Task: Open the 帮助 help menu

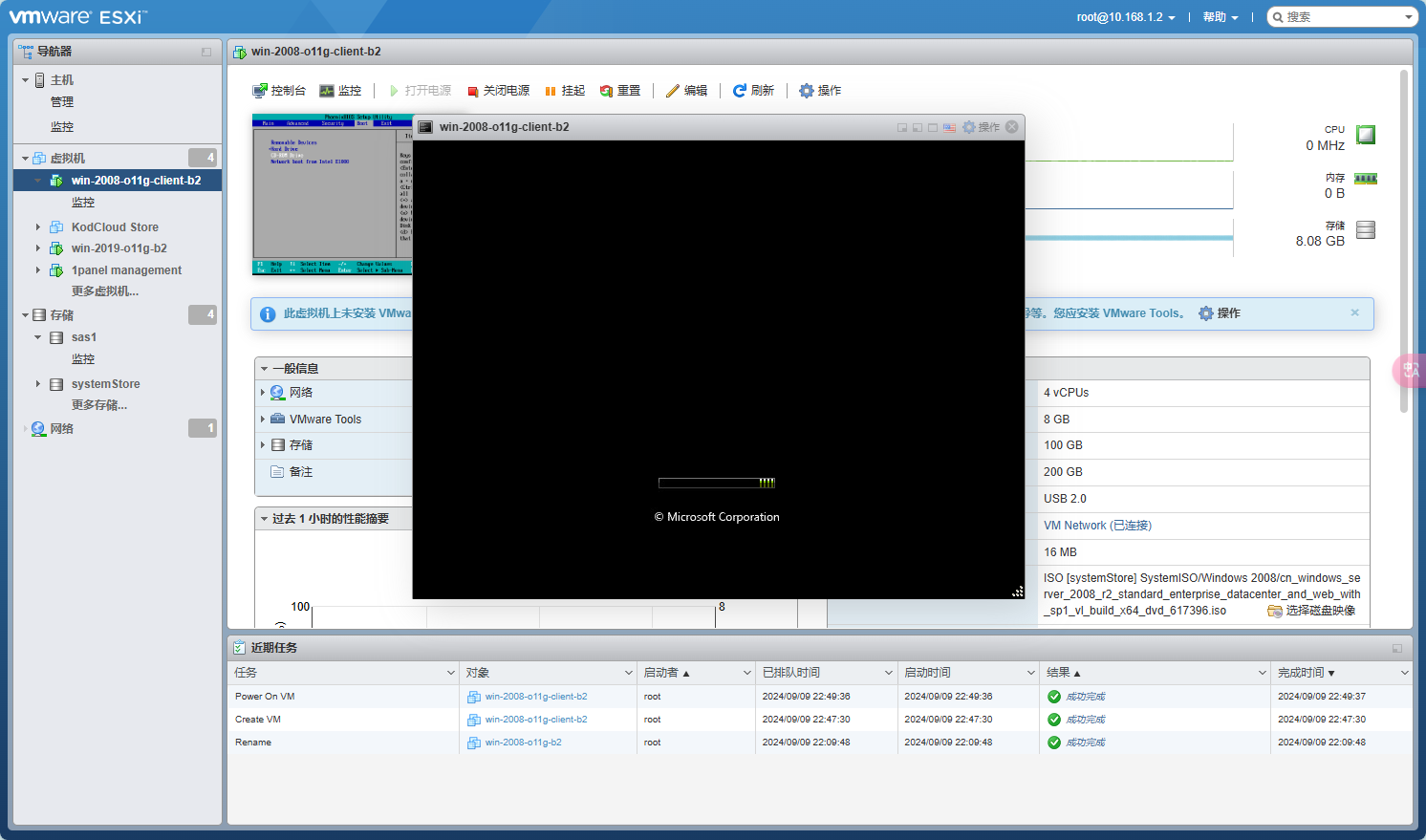Action: coord(1221,17)
